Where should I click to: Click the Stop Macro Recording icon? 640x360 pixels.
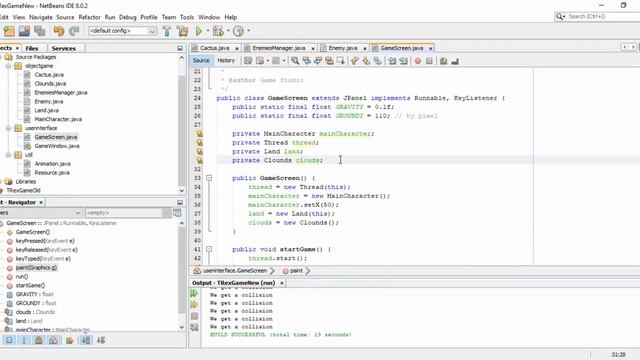pos(429,61)
